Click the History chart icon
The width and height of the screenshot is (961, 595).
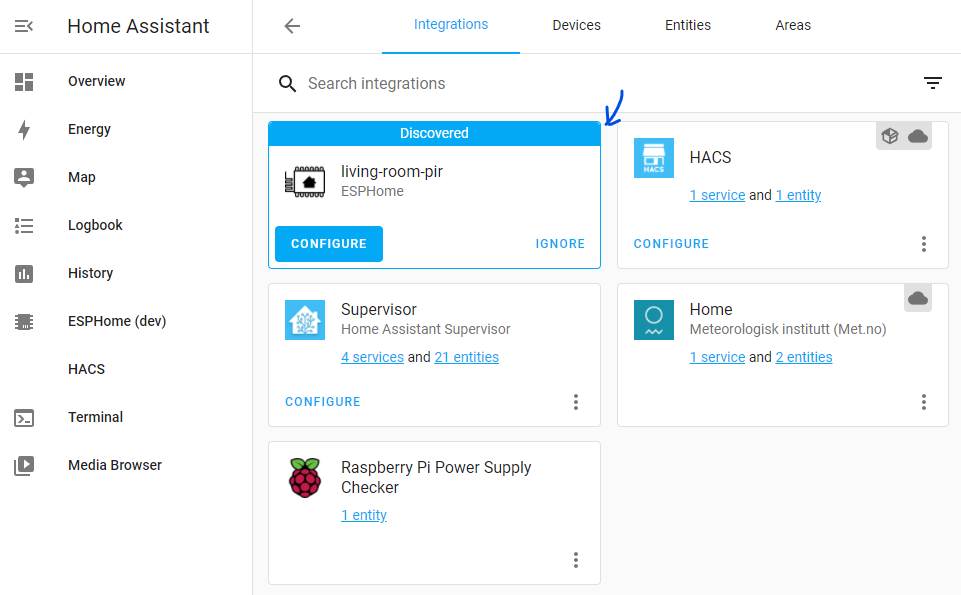pyautogui.click(x=24, y=273)
